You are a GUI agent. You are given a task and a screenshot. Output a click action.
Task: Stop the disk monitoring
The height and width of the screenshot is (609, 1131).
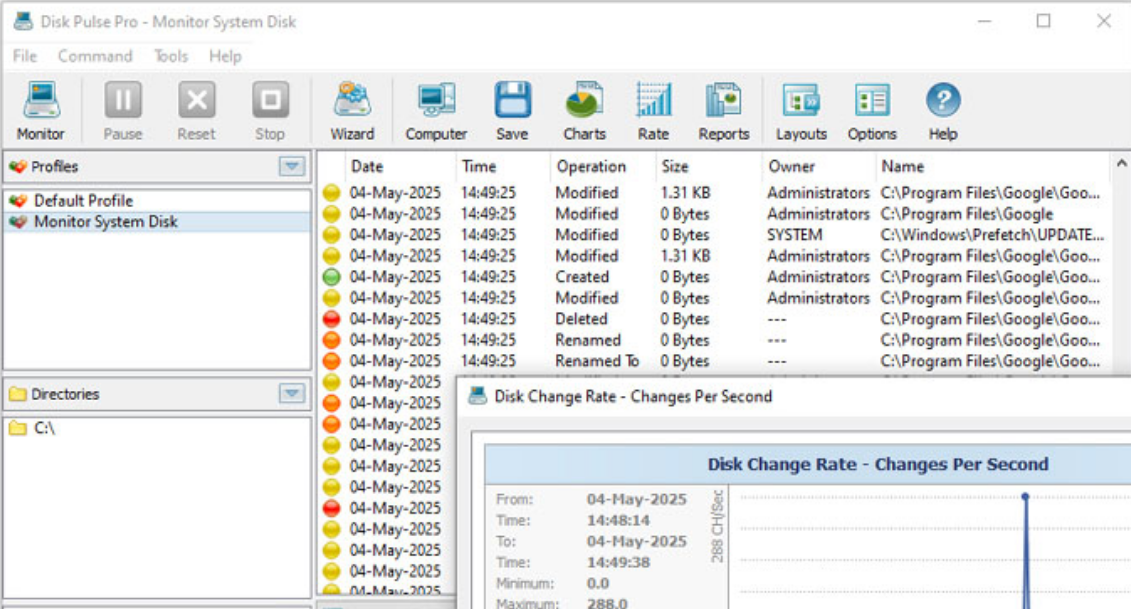point(270,108)
